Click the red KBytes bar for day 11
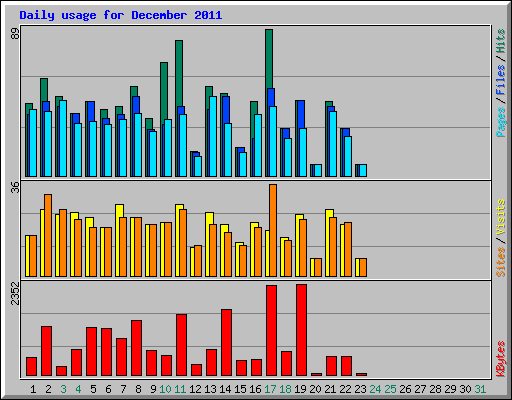Image resolution: width=512 pixels, height=400 pixels. 181,345
